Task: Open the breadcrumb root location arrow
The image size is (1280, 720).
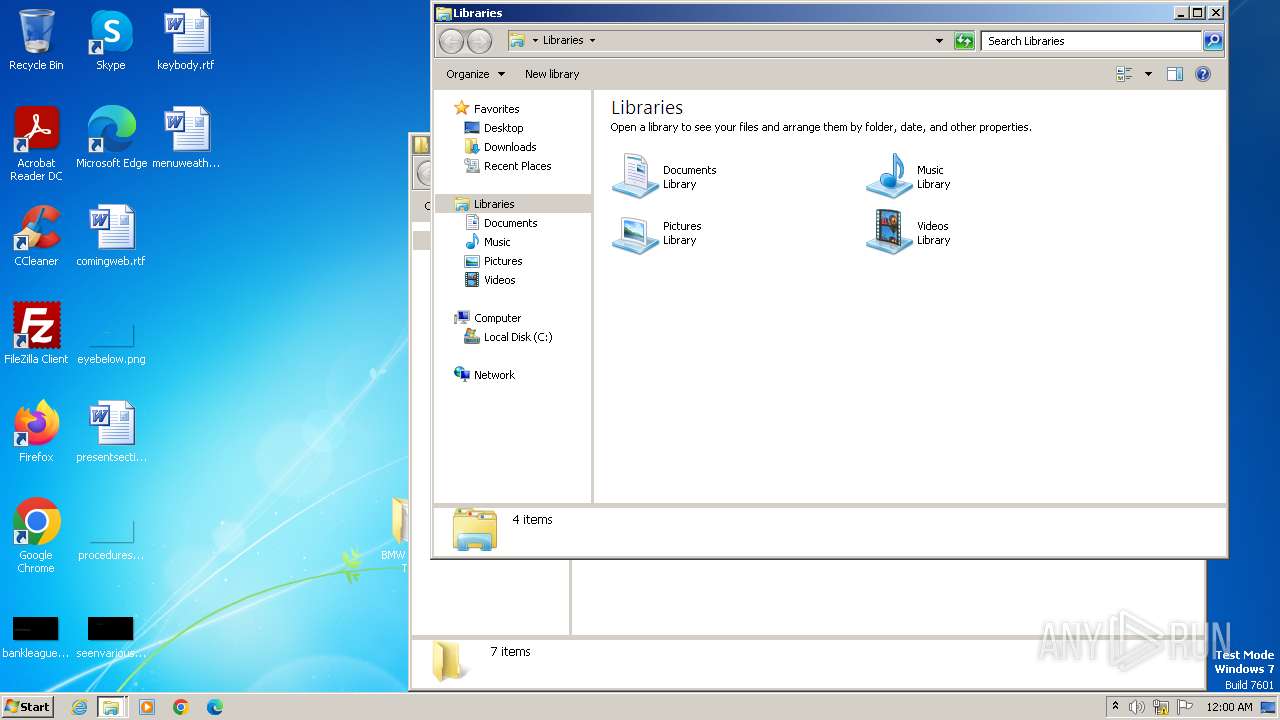Action: [x=535, y=41]
